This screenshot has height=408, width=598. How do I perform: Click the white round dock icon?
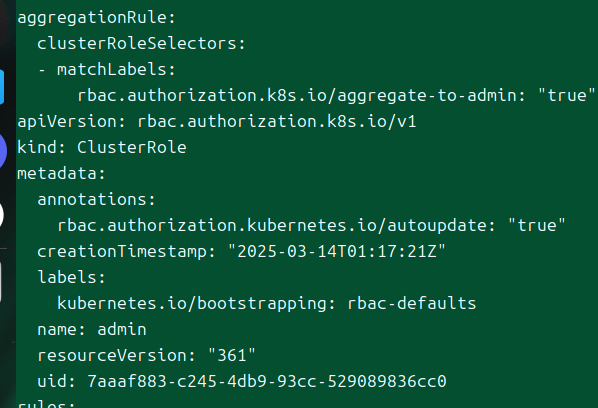tap(2, 215)
